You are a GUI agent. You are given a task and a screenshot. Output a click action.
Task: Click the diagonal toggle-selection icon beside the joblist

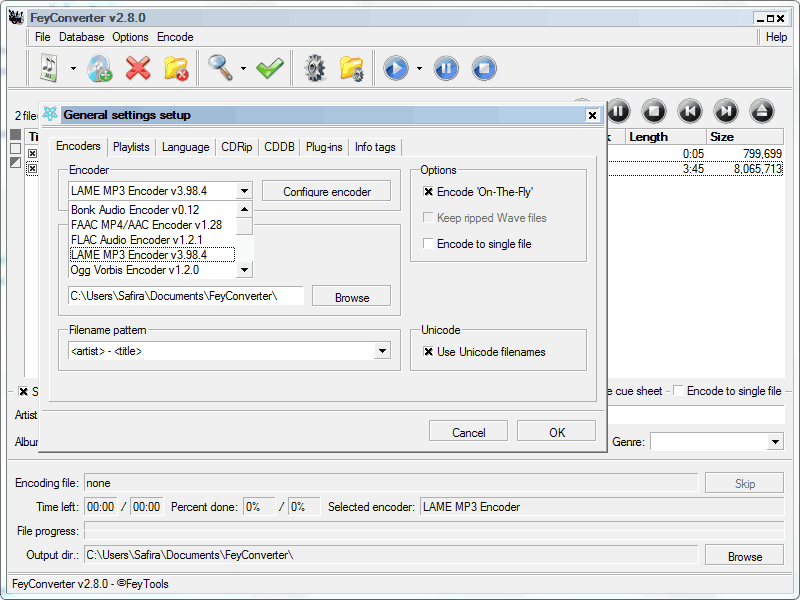(x=16, y=162)
